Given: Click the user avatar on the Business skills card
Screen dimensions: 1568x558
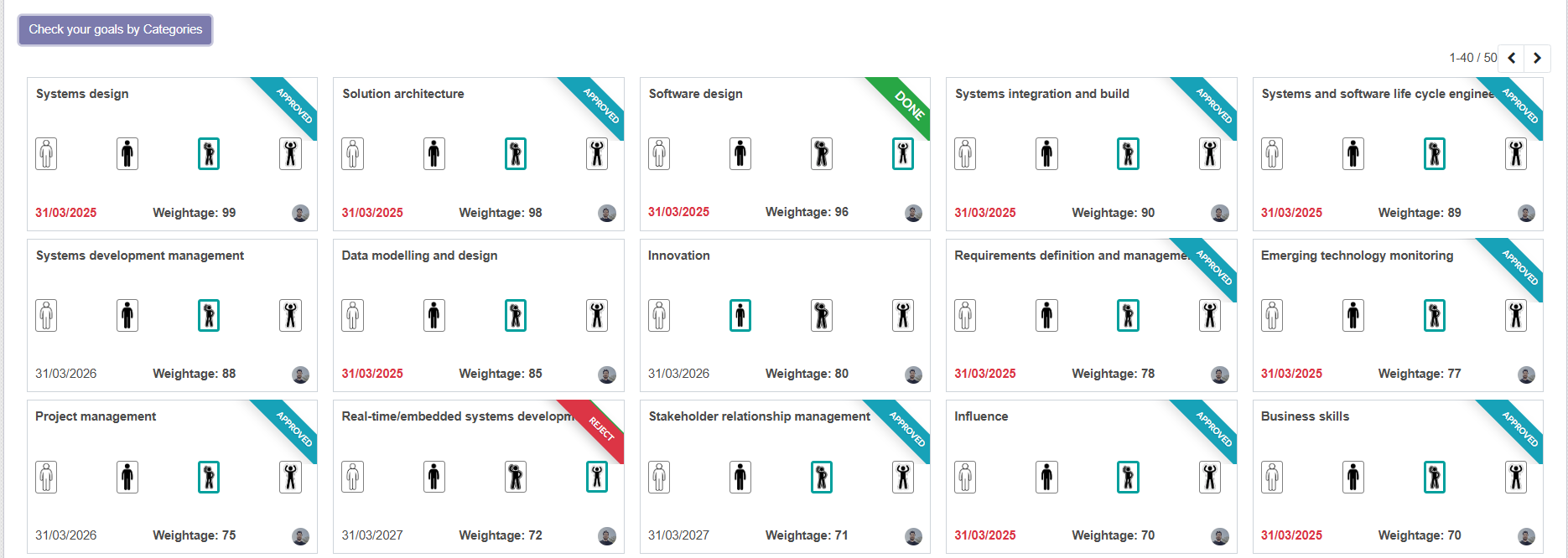Looking at the screenshot, I should (x=1527, y=536).
